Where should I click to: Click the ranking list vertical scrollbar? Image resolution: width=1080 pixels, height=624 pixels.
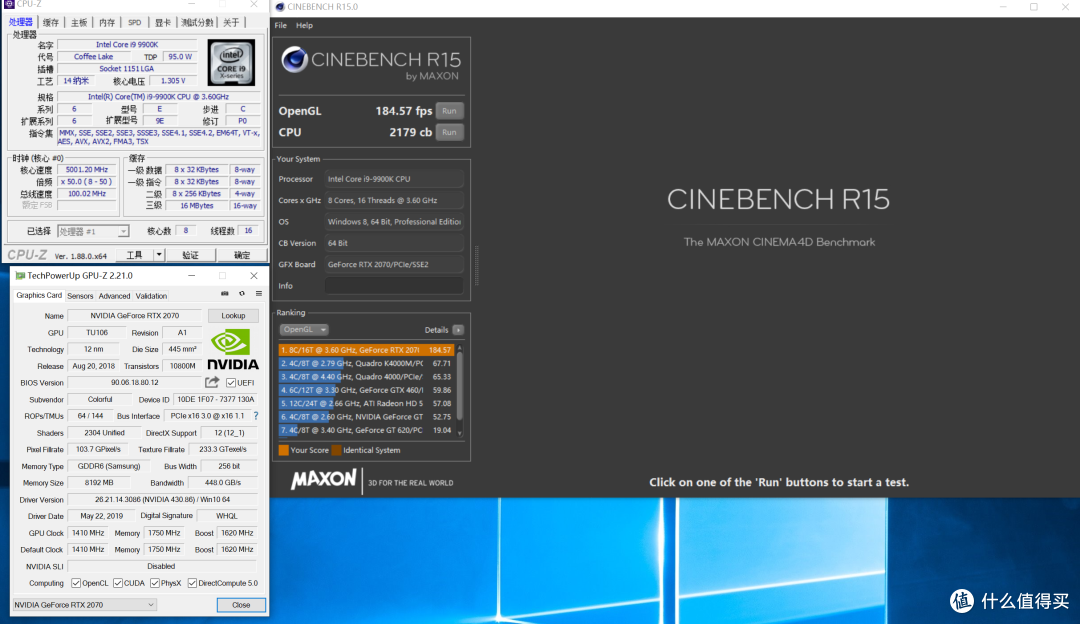[x=459, y=388]
